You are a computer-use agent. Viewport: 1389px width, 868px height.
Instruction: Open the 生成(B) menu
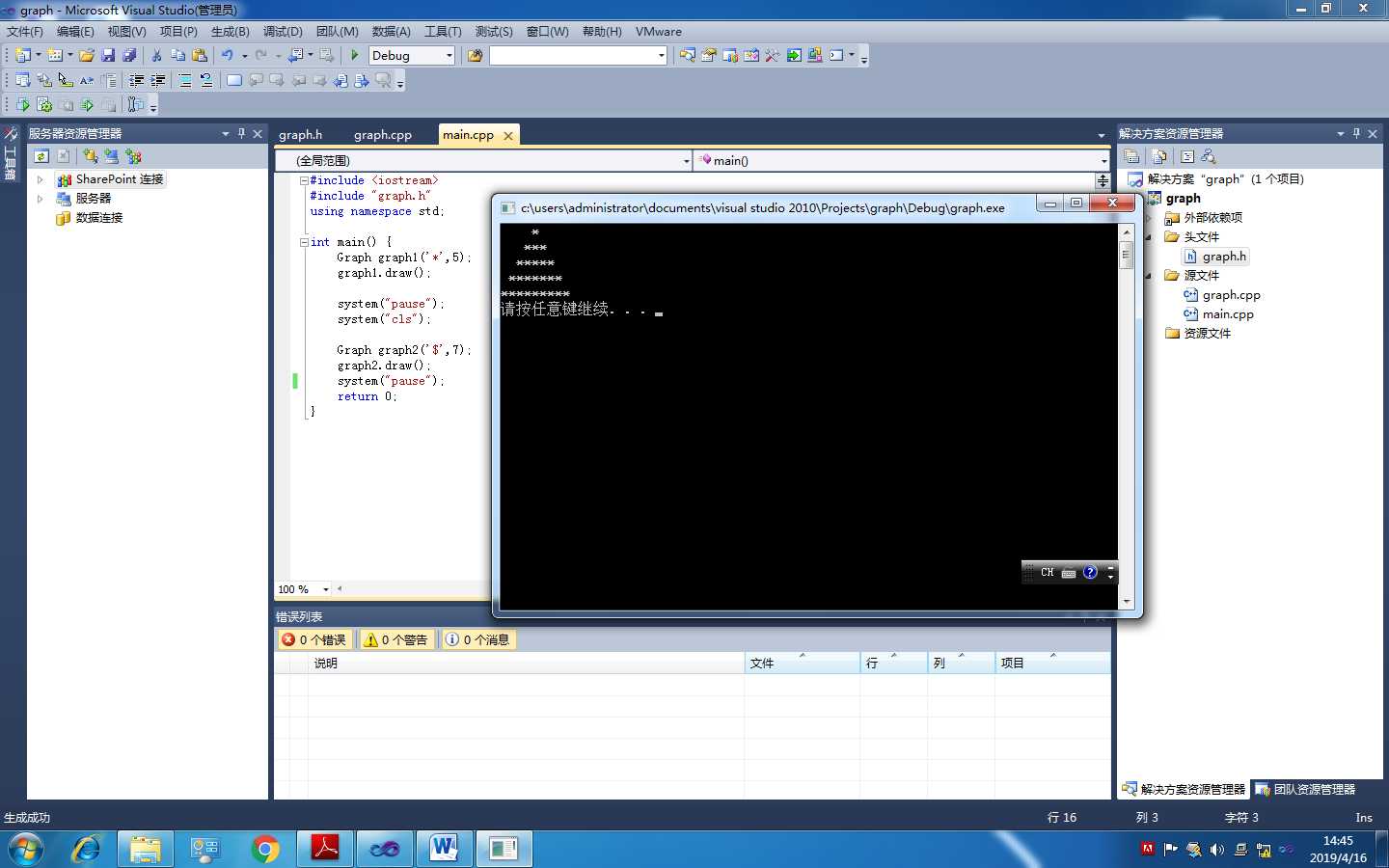click(230, 32)
